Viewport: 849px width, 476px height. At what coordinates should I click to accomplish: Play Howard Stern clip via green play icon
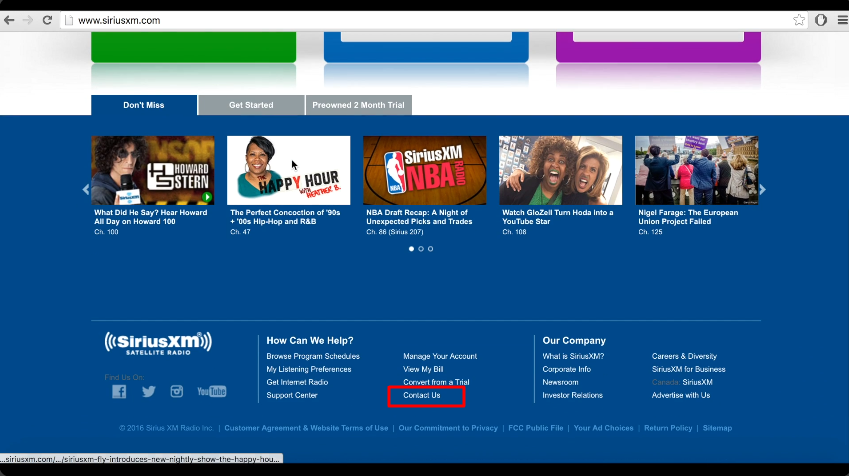coord(206,197)
